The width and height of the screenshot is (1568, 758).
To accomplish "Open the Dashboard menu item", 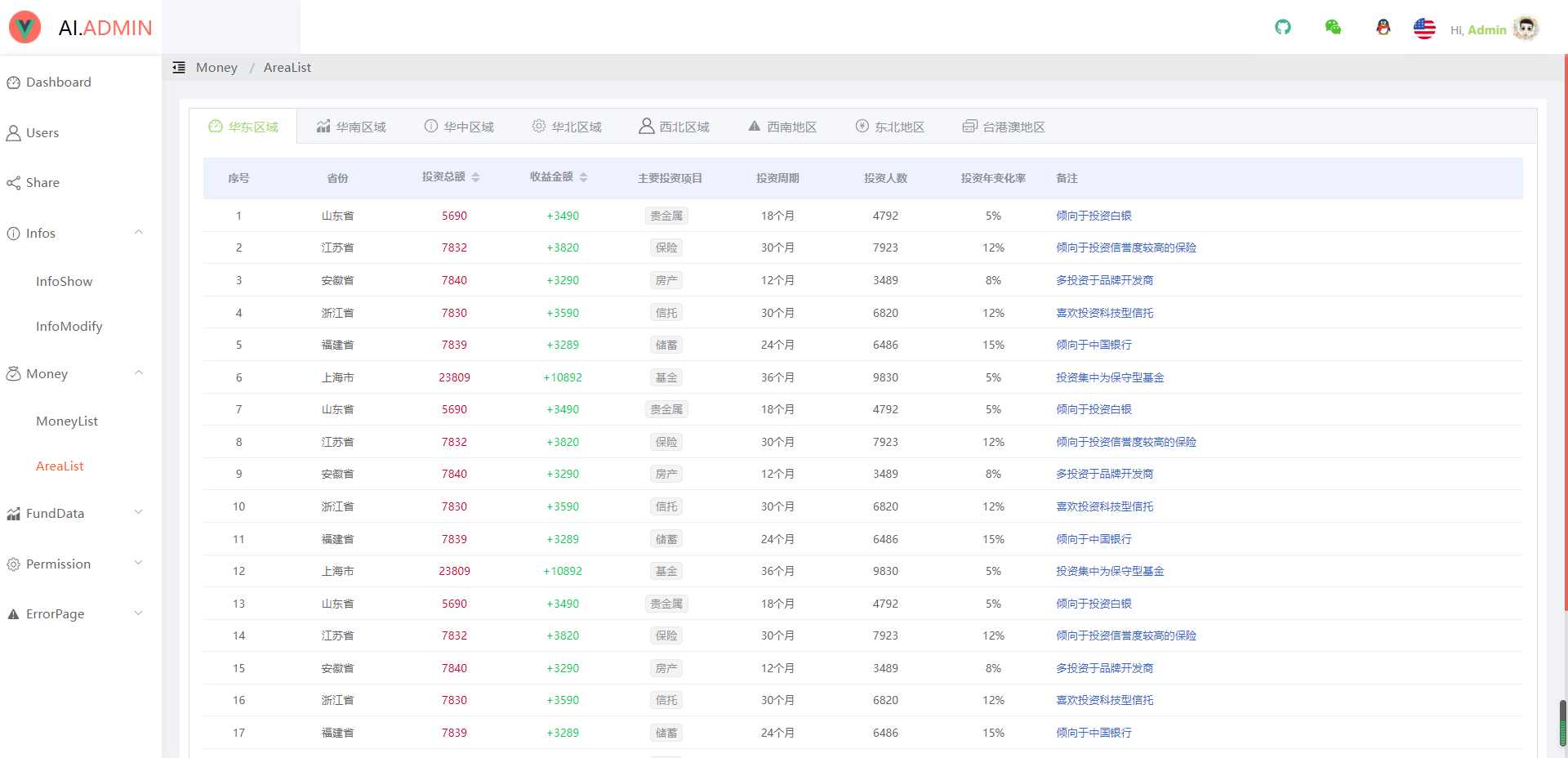I will 81,82.
